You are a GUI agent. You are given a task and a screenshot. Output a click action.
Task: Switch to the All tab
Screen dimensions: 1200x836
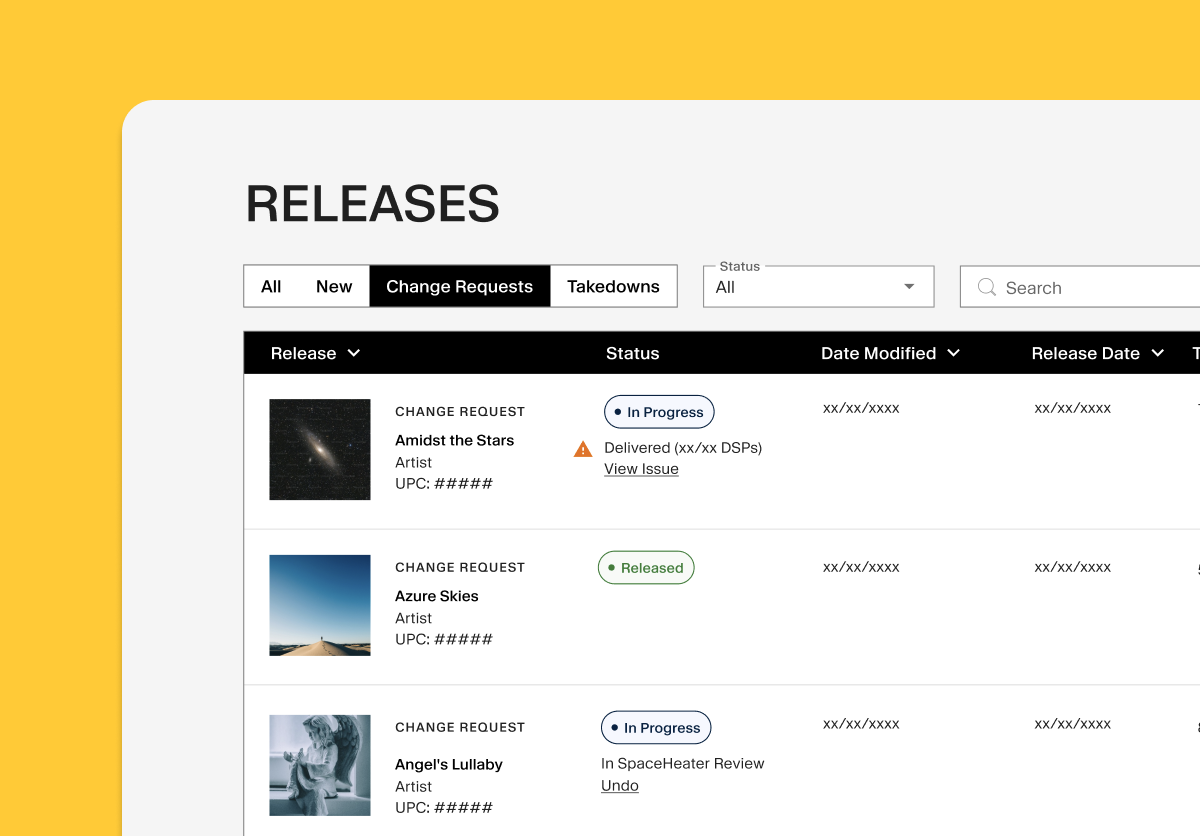(x=271, y=286)
